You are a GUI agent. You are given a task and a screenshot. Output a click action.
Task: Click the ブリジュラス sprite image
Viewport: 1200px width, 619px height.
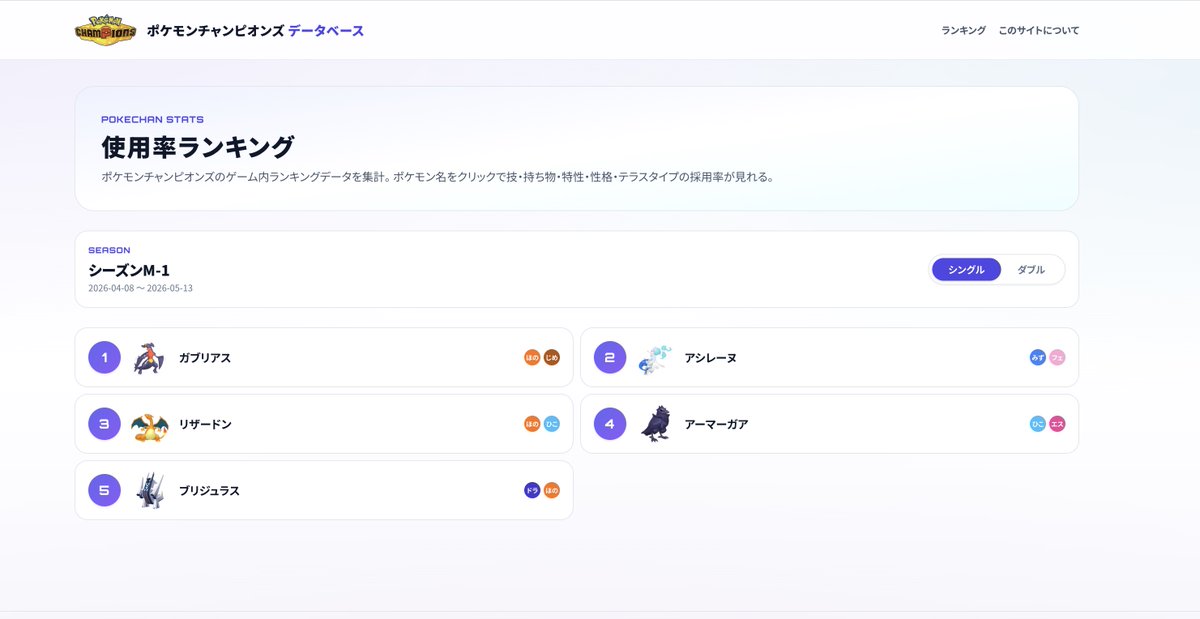[150, 490]
